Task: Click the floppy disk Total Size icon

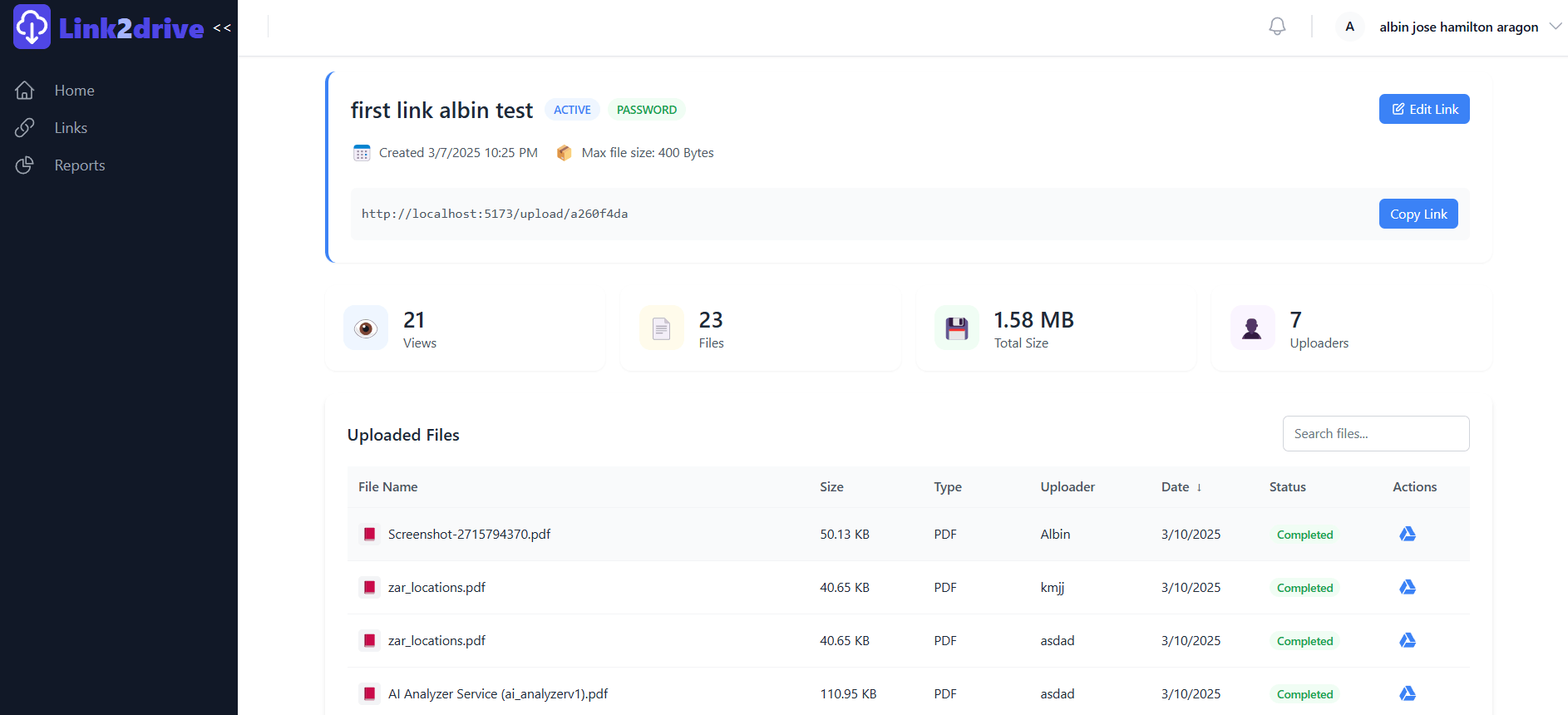Action: 957,328
